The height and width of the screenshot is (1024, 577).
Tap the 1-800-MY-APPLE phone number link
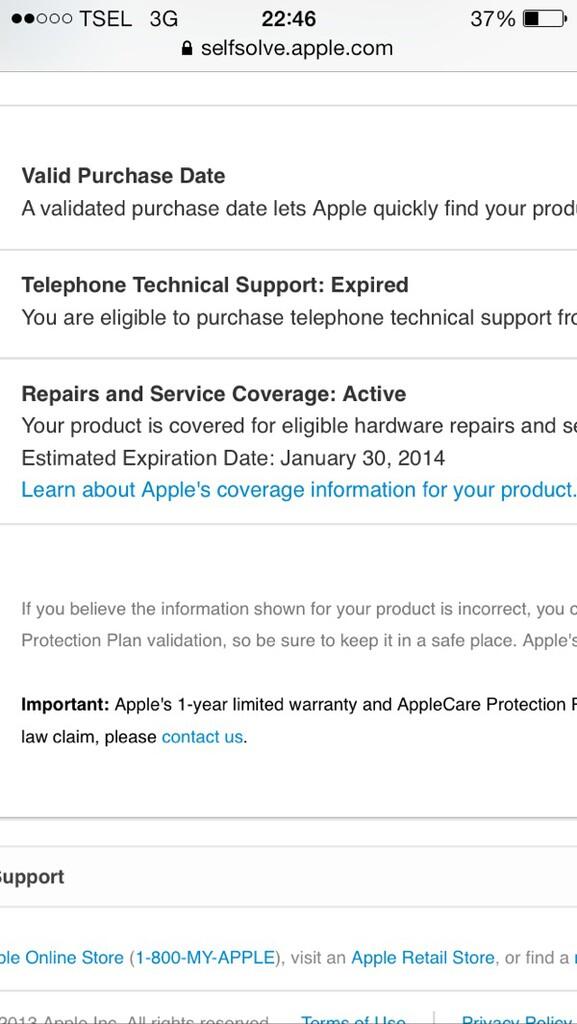pyautogui.click(x=203, y=958)
